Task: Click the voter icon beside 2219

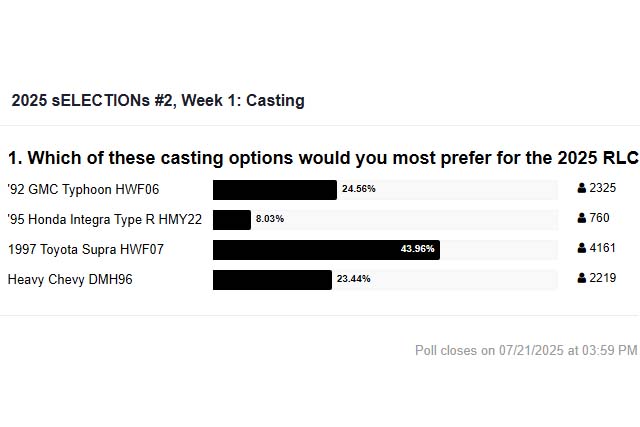Action: point(582,278)
